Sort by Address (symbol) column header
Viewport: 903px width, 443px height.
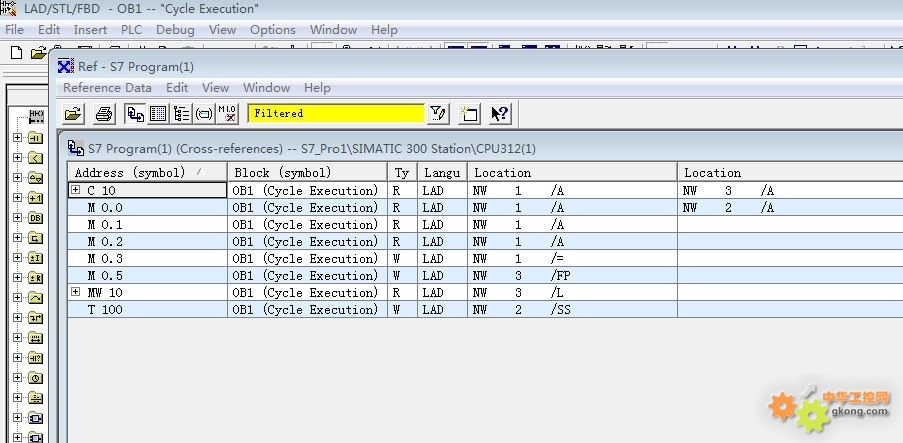point(147,172)
